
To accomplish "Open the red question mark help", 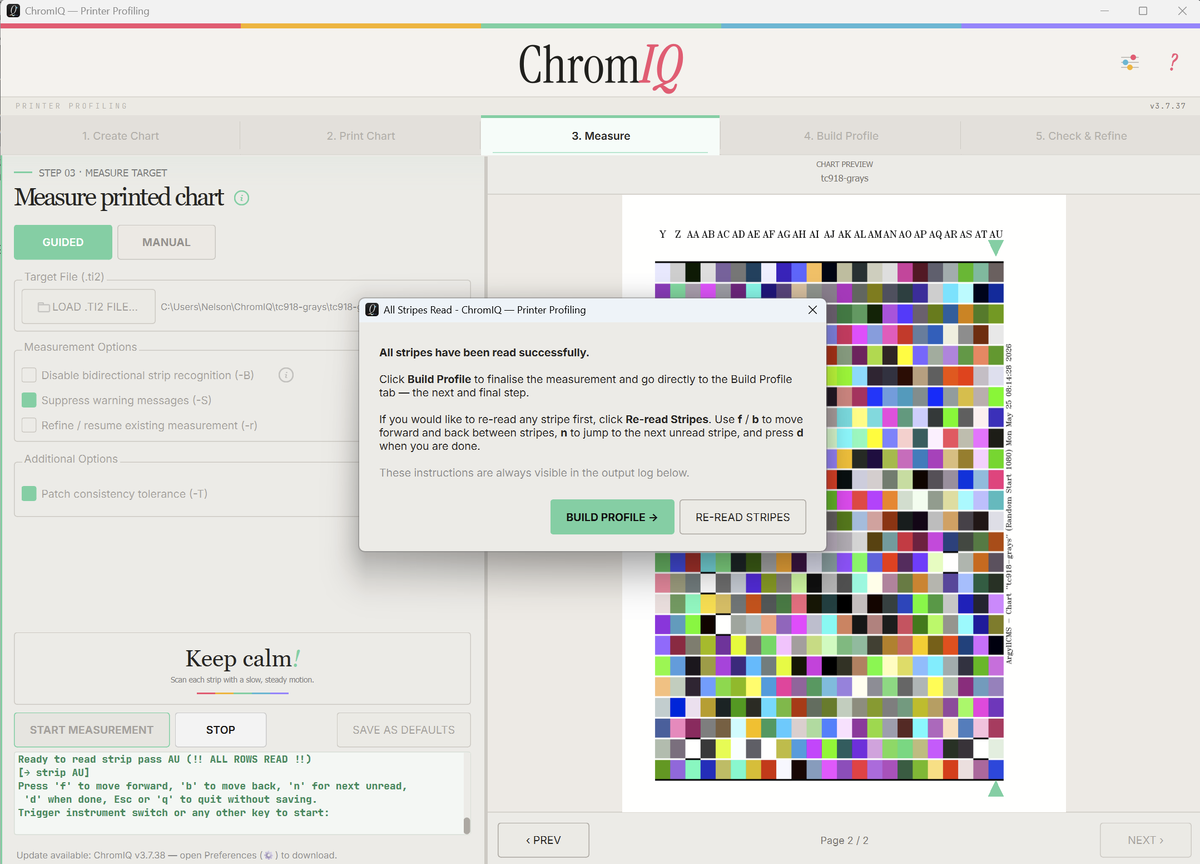I will tap(1173, 63).
